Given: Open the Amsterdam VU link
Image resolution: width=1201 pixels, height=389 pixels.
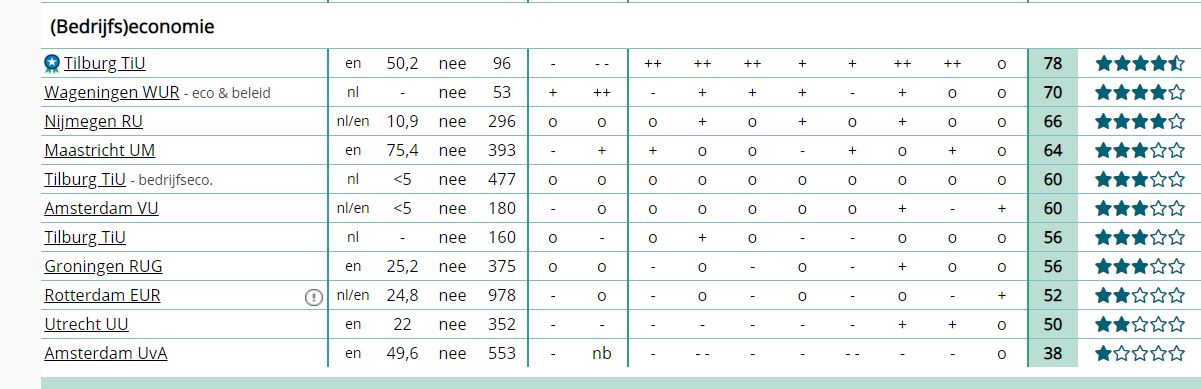Looking at the screenshot, I should point(101,209).
